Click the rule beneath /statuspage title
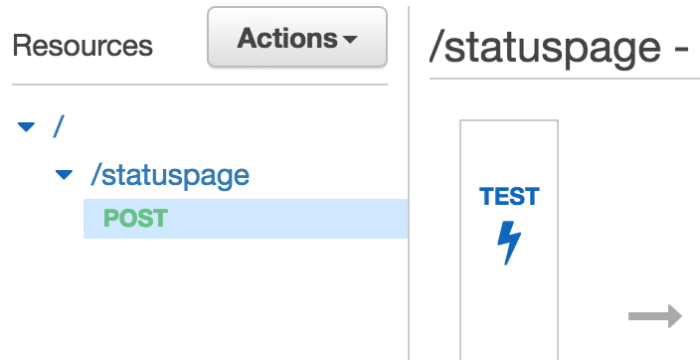700x360 pixels. pos(564,79)
